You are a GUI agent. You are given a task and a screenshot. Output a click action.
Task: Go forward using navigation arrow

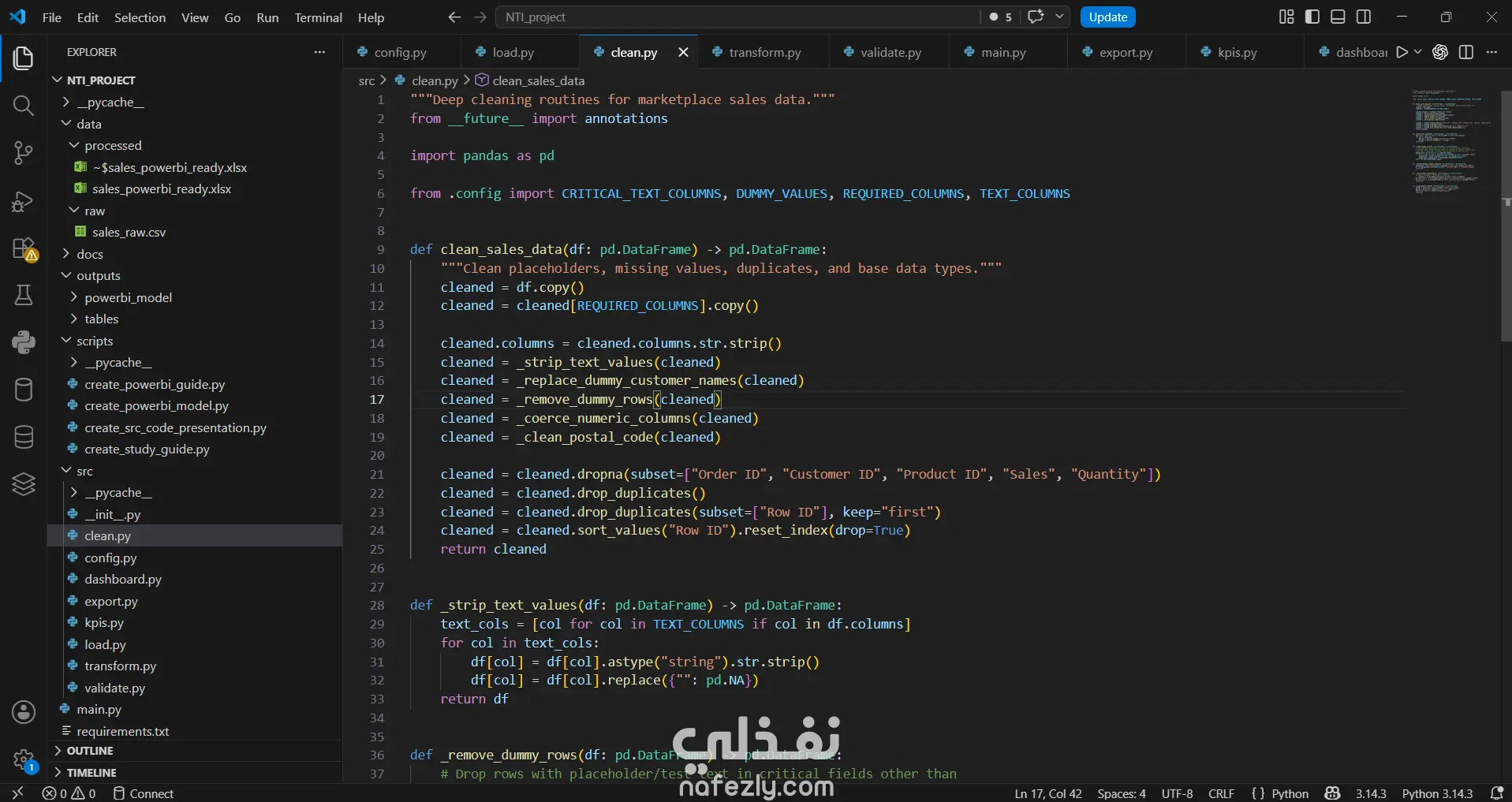click(480, 17)
